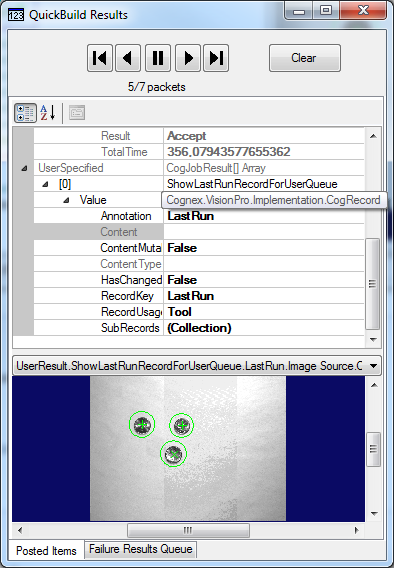The height and width of the screenshot is (568, 394).
Task: Jump to the first packet
Action: pos(100,58)
